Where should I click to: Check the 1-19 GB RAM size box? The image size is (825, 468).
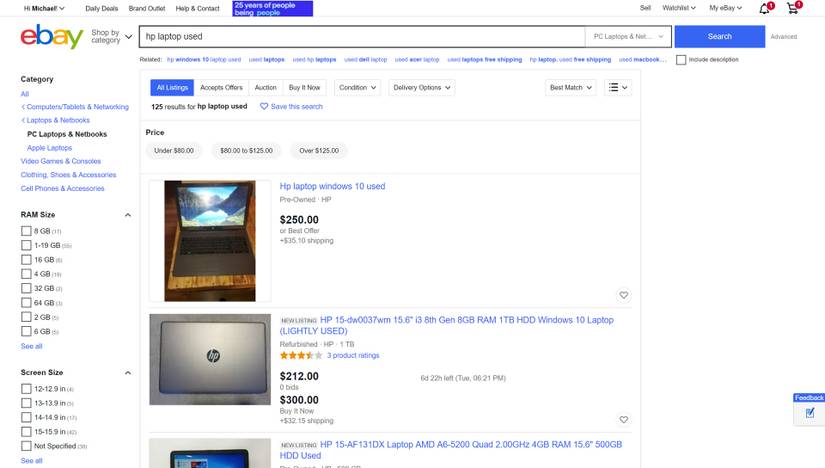pos(26,245)
